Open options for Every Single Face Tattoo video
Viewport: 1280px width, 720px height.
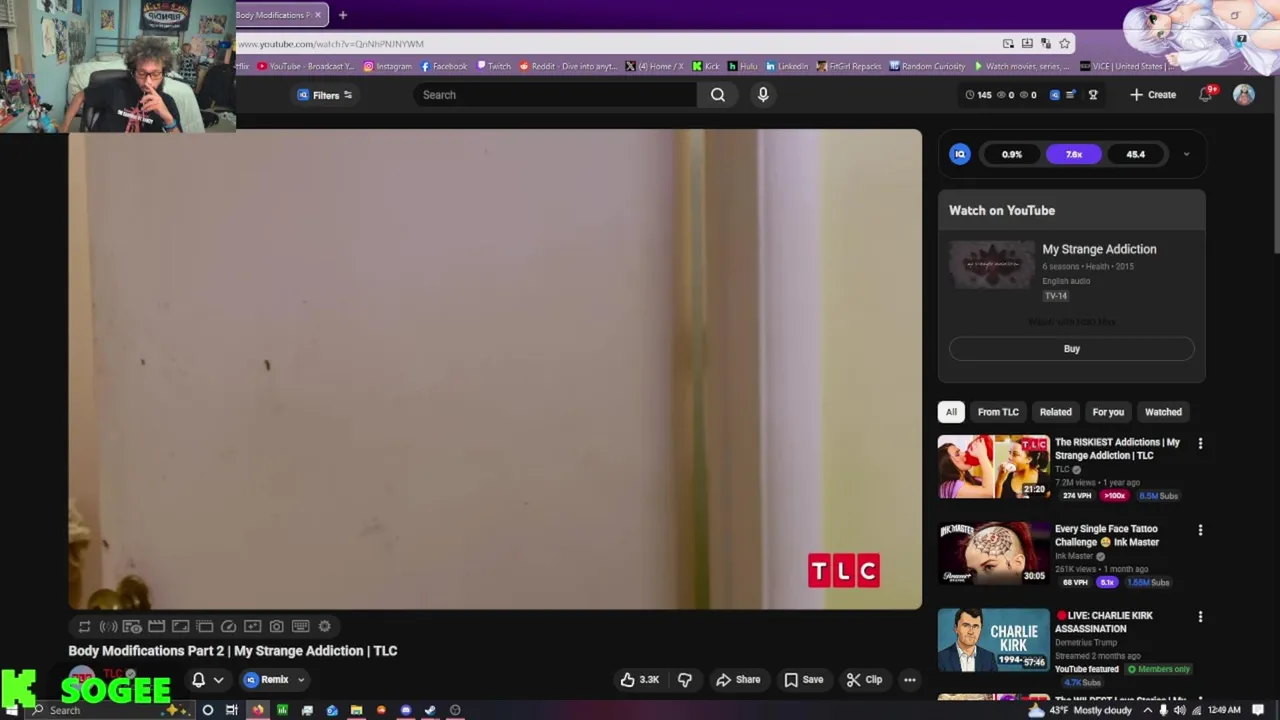point(1200,530)
